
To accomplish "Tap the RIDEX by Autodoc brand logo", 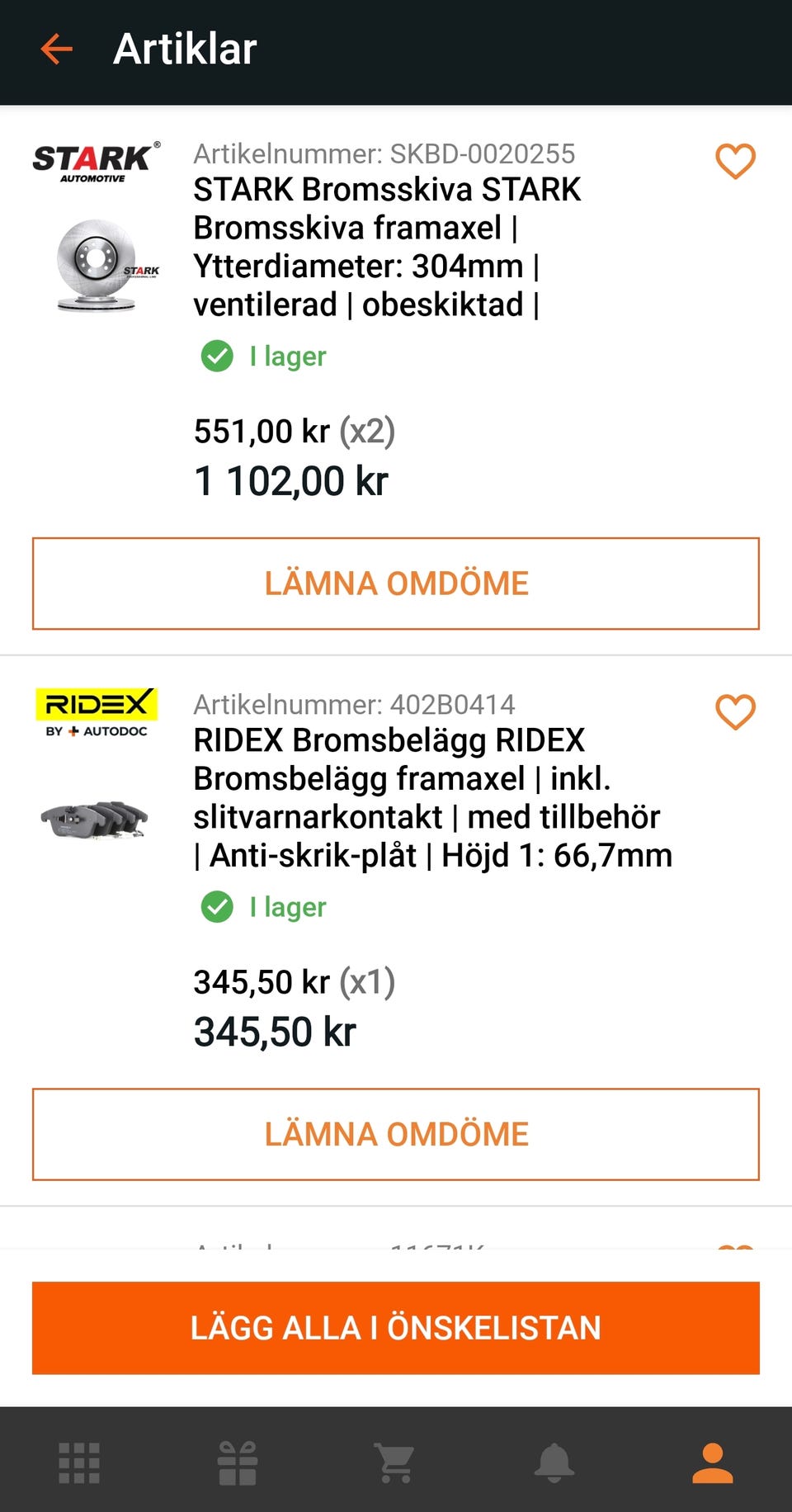I will 97,712.
